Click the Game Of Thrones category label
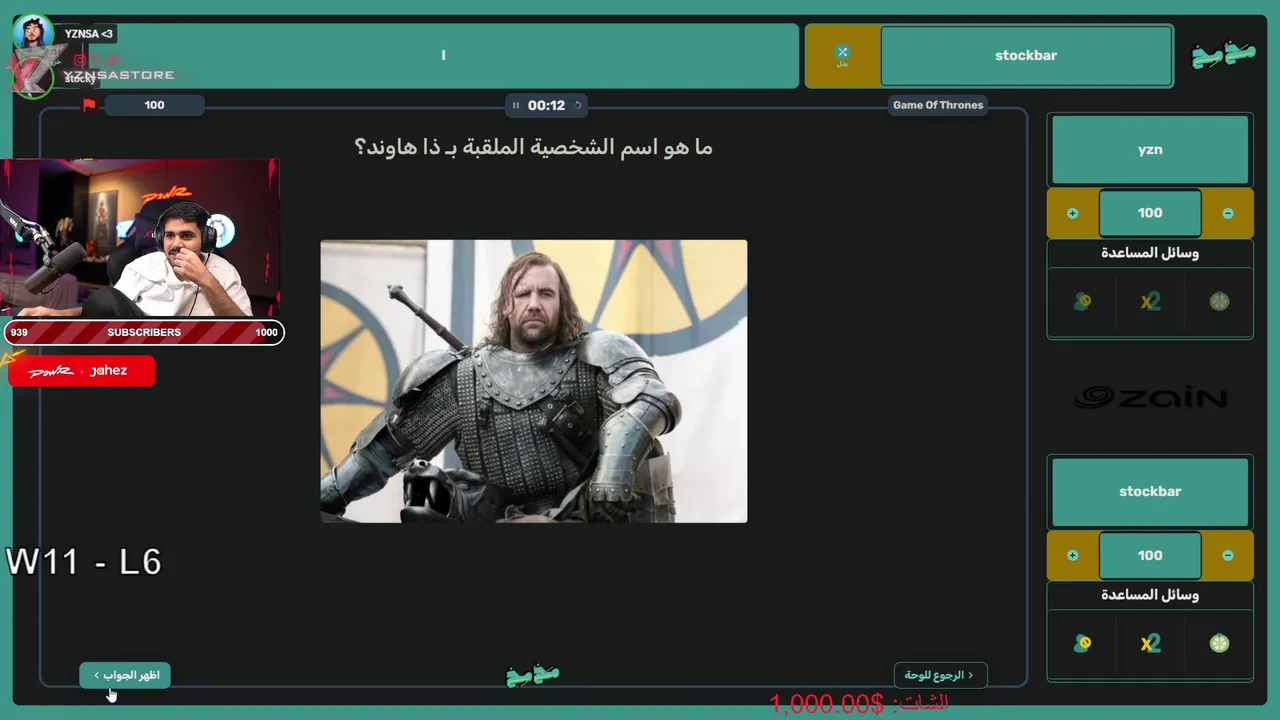This screenshot has width=1280, height=720. (938, 105)
